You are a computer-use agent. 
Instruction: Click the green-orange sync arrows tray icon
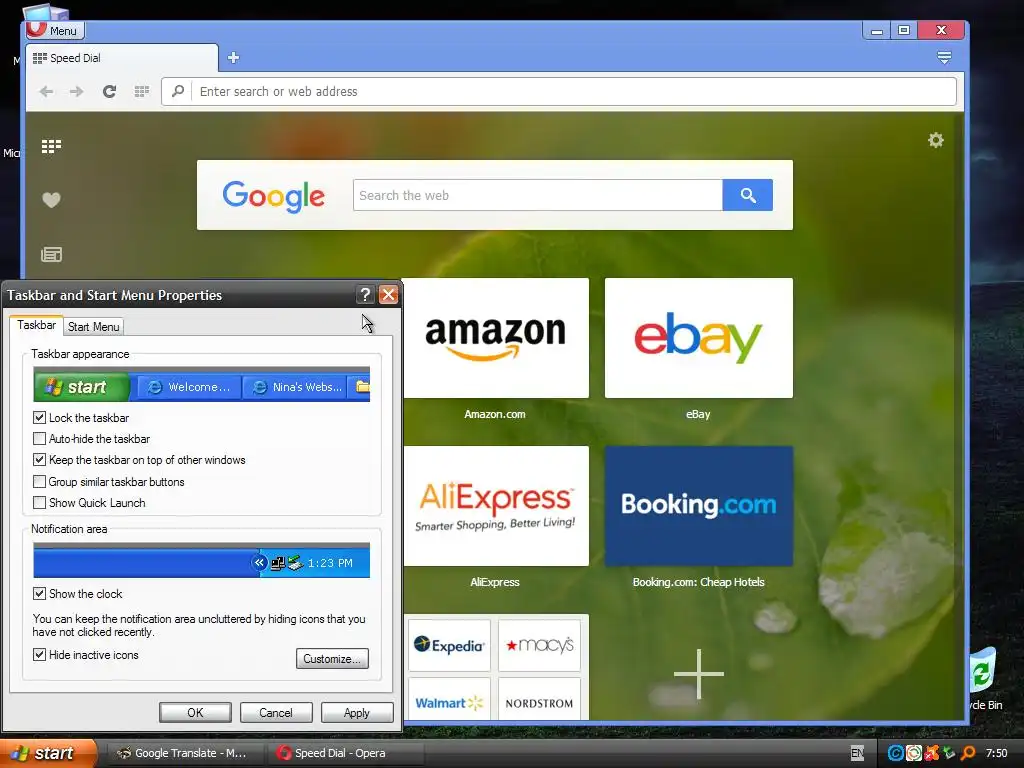(914, 753)
